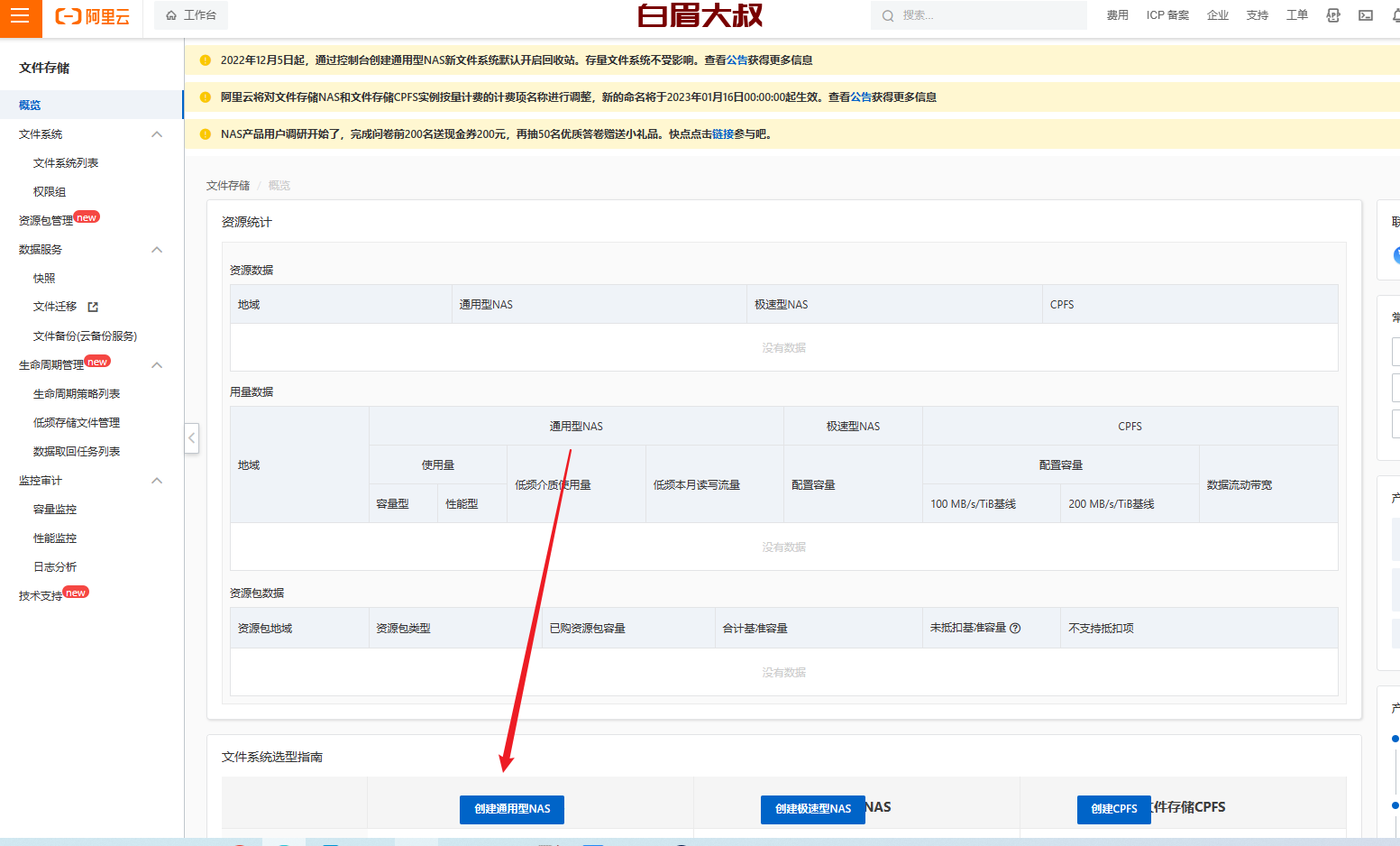
Task: Open 公告 link in billing rename notice
Action: (x=861, y=97)
